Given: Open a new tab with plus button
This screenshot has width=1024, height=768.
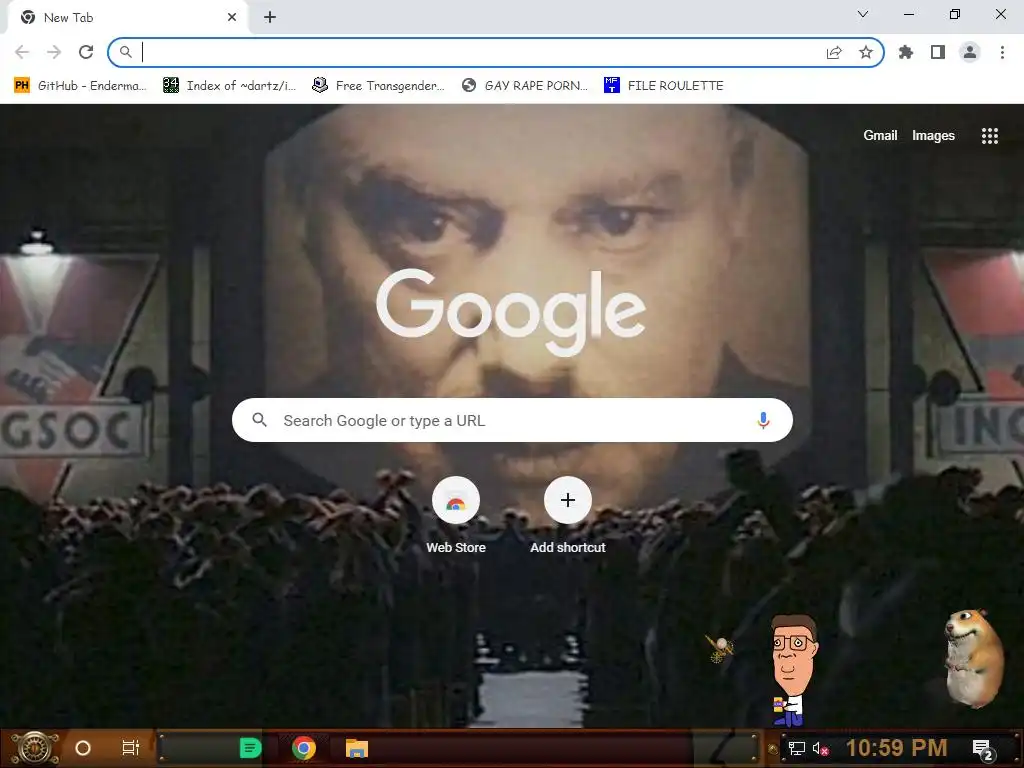Looking at the screenshot, I should [x=270, y=18].
